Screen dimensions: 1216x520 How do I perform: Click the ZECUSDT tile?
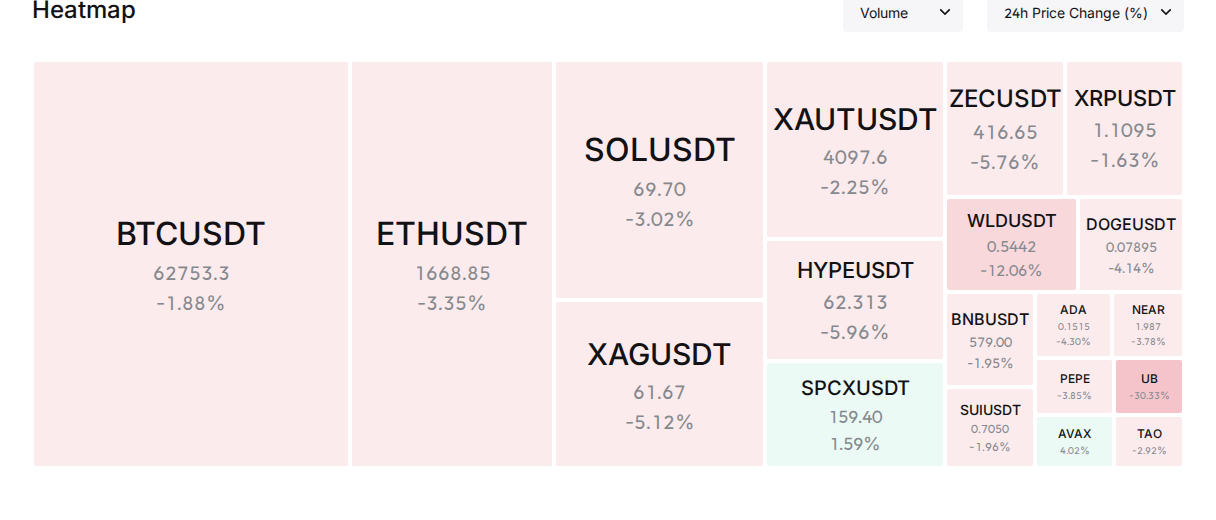[1005, 128]
